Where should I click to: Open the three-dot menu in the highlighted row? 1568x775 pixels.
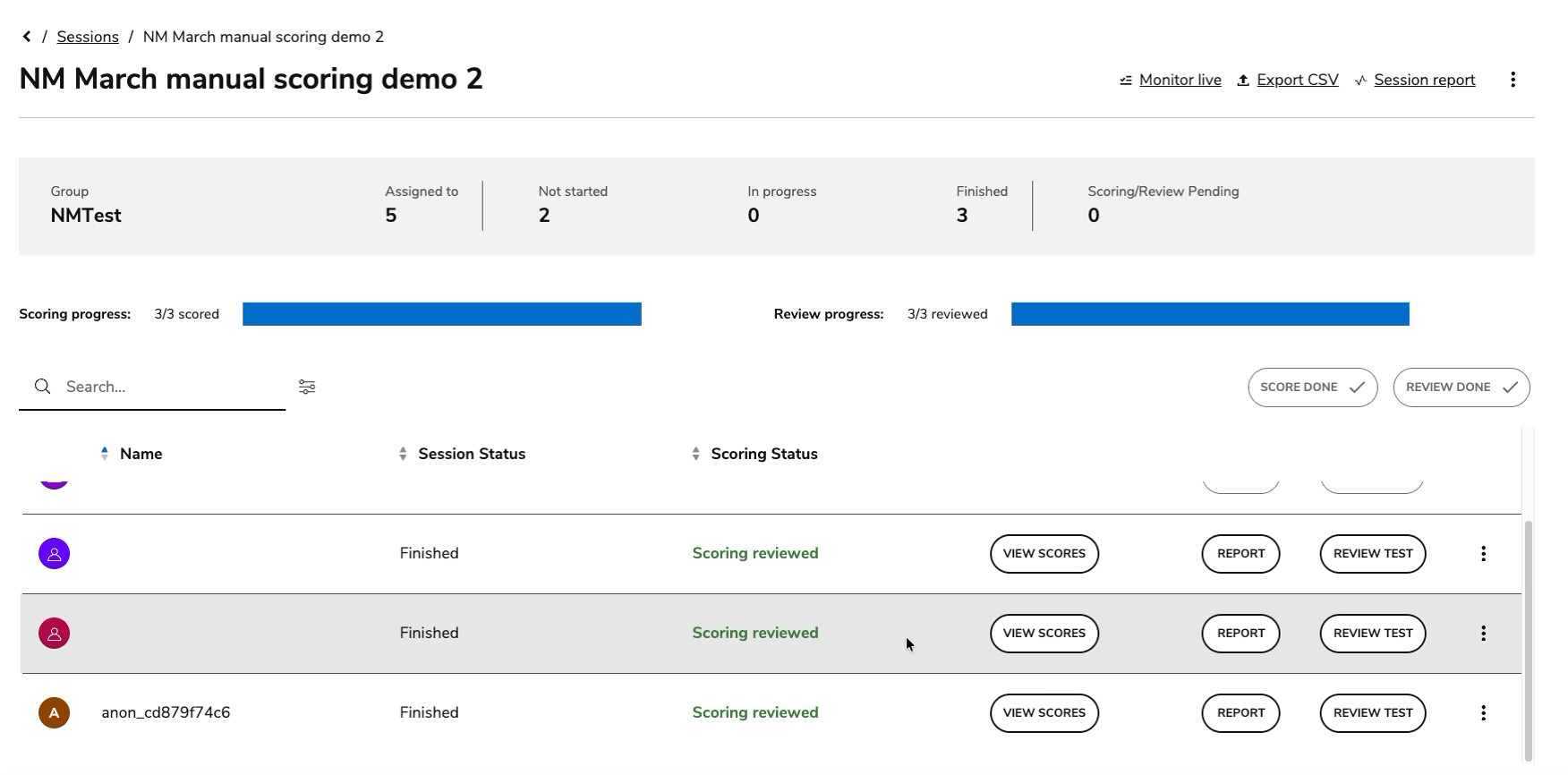pyautogui.click(x=1483, y=634)
